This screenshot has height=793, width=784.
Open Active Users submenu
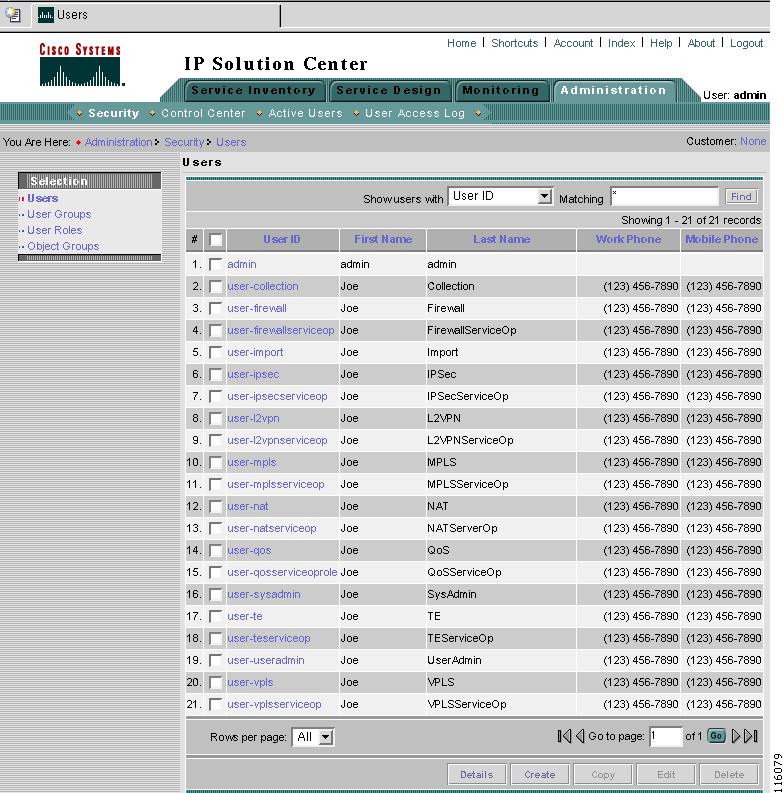tap(306, 113)
